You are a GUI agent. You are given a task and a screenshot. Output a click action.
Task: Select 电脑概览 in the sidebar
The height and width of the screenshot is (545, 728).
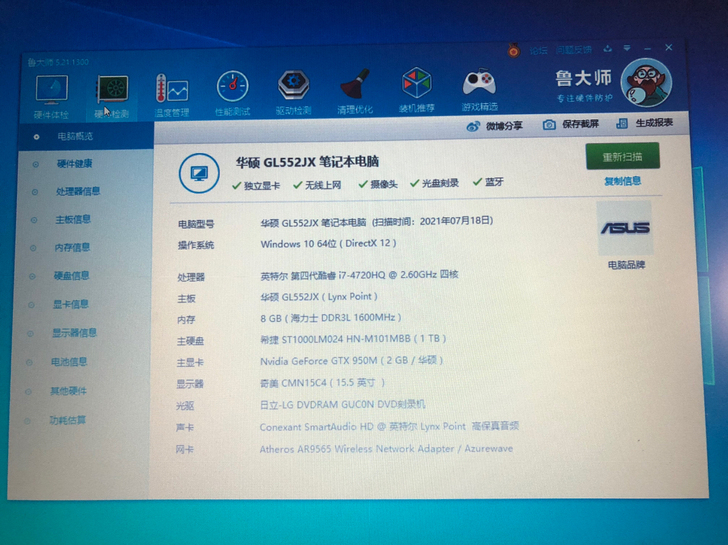(x=86, y=136)
